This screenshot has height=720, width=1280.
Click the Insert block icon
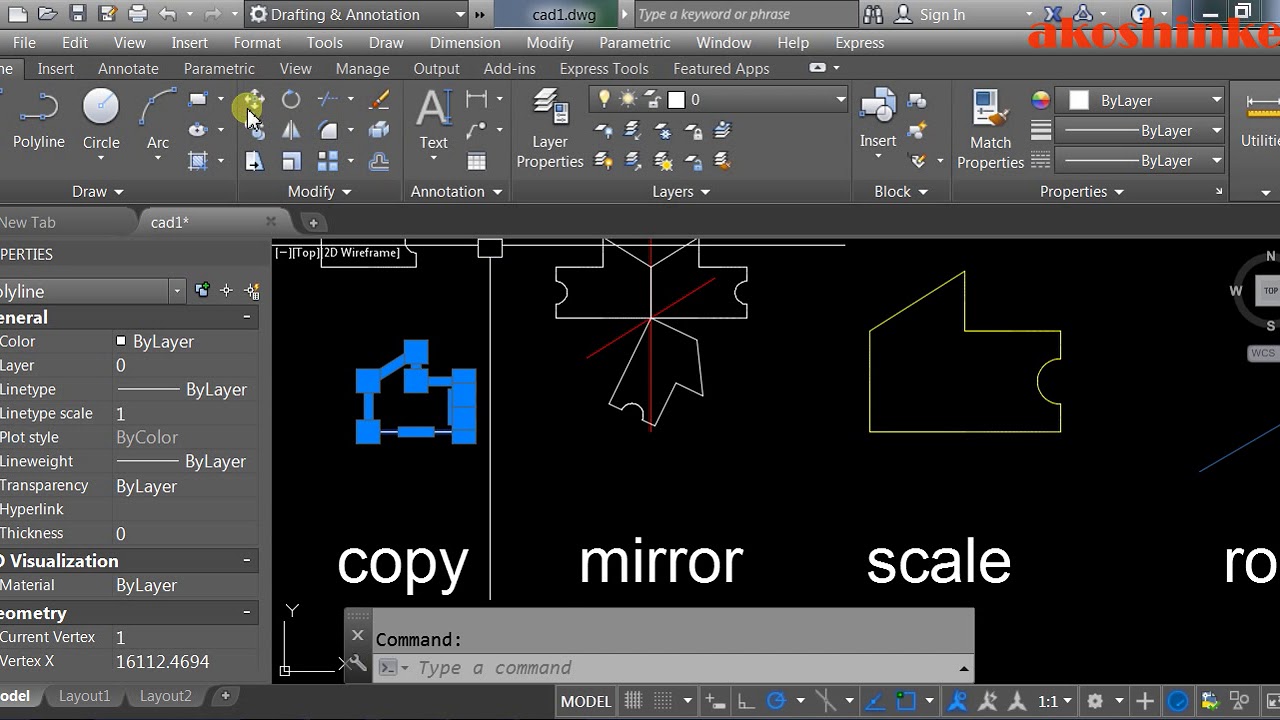878,118
